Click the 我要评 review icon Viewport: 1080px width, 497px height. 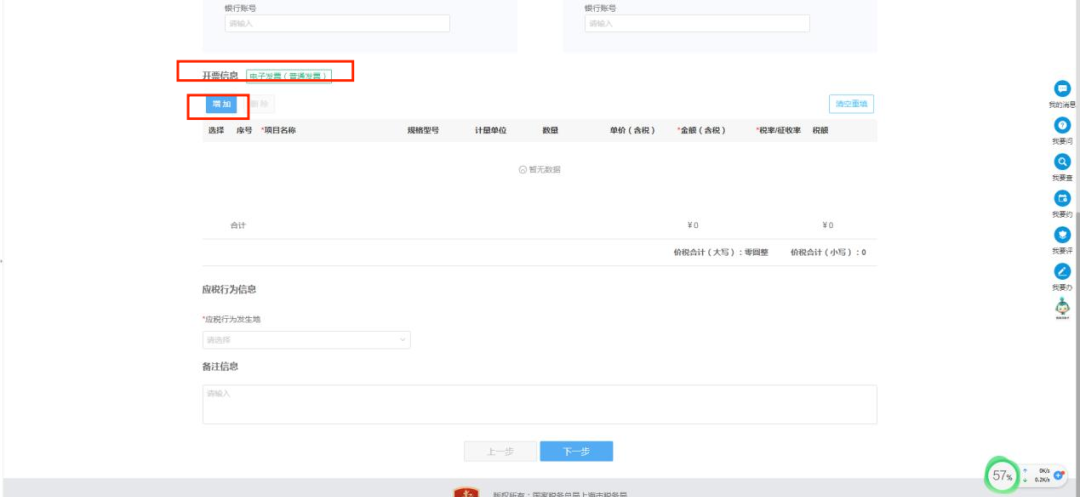click(1062, 234)
